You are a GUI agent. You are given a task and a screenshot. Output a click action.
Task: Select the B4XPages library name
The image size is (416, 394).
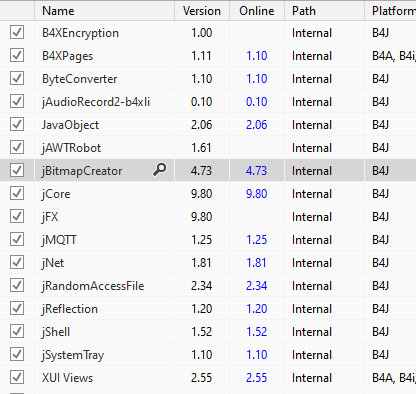(x=67, y=56)
